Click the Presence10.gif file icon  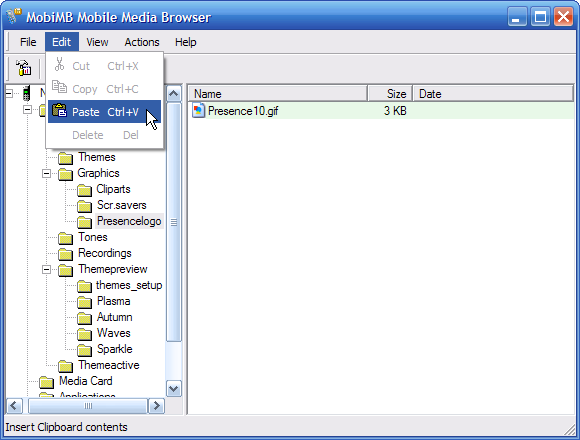click(198, 111)
